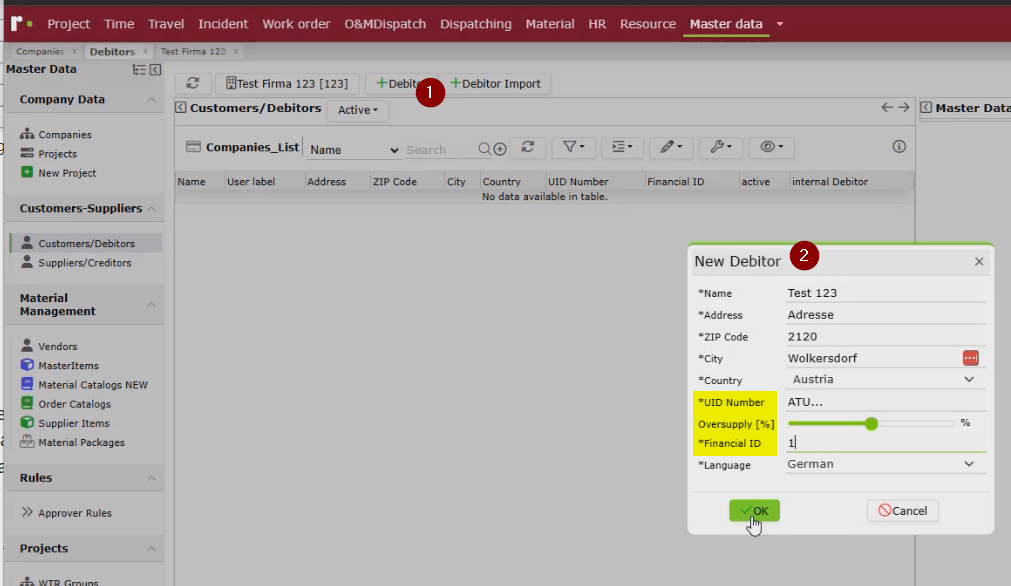This screenshot has height=586, width=1011.
Task: Open the Dispatching menu
Action: pyautogui.click(x=475, y=24)
